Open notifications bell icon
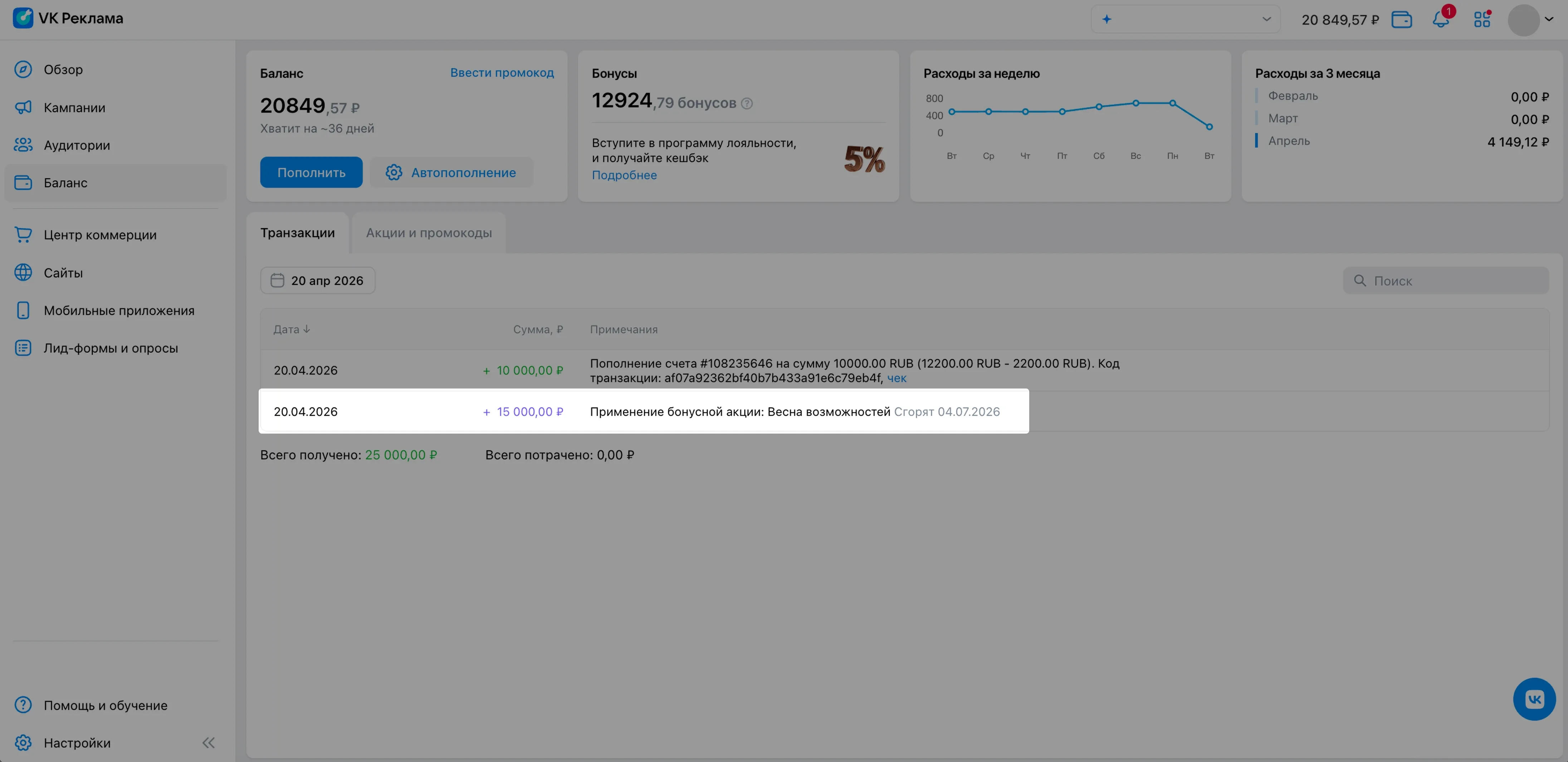Image resolution: width=1568 pixels, height=762 pixels. (1441, 19)
